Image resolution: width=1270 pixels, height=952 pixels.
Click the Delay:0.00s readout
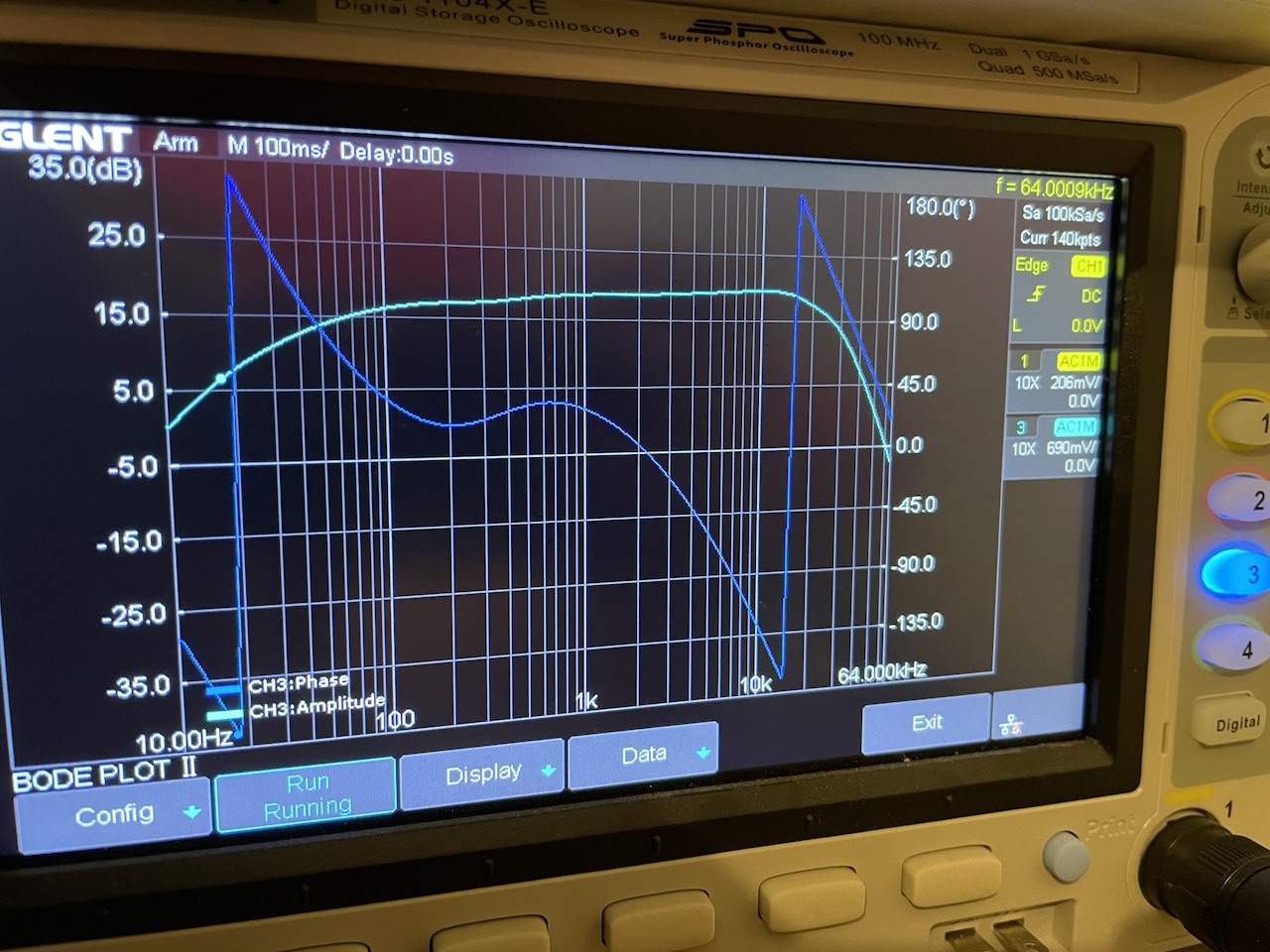coord(396,153)
